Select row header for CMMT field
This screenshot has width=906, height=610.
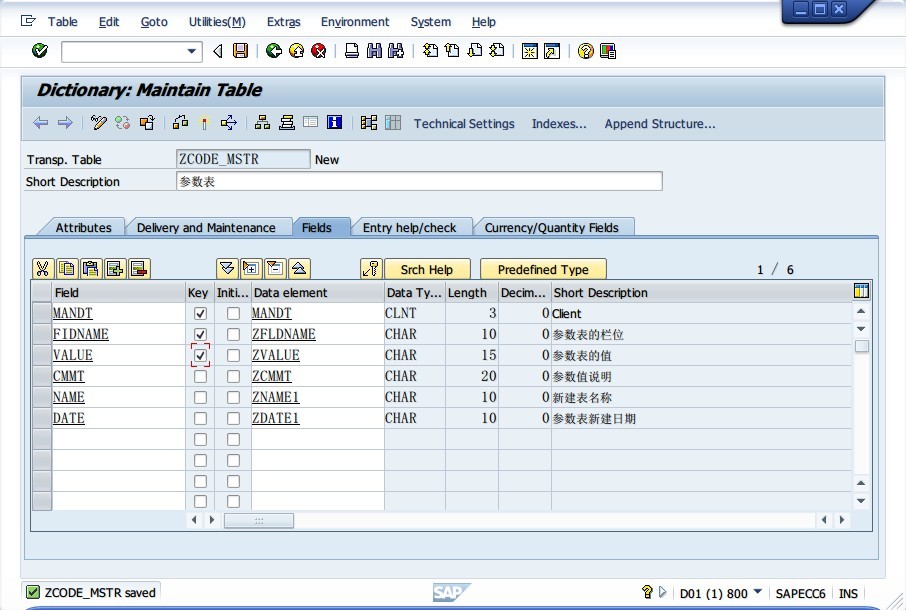pos(42,377)
